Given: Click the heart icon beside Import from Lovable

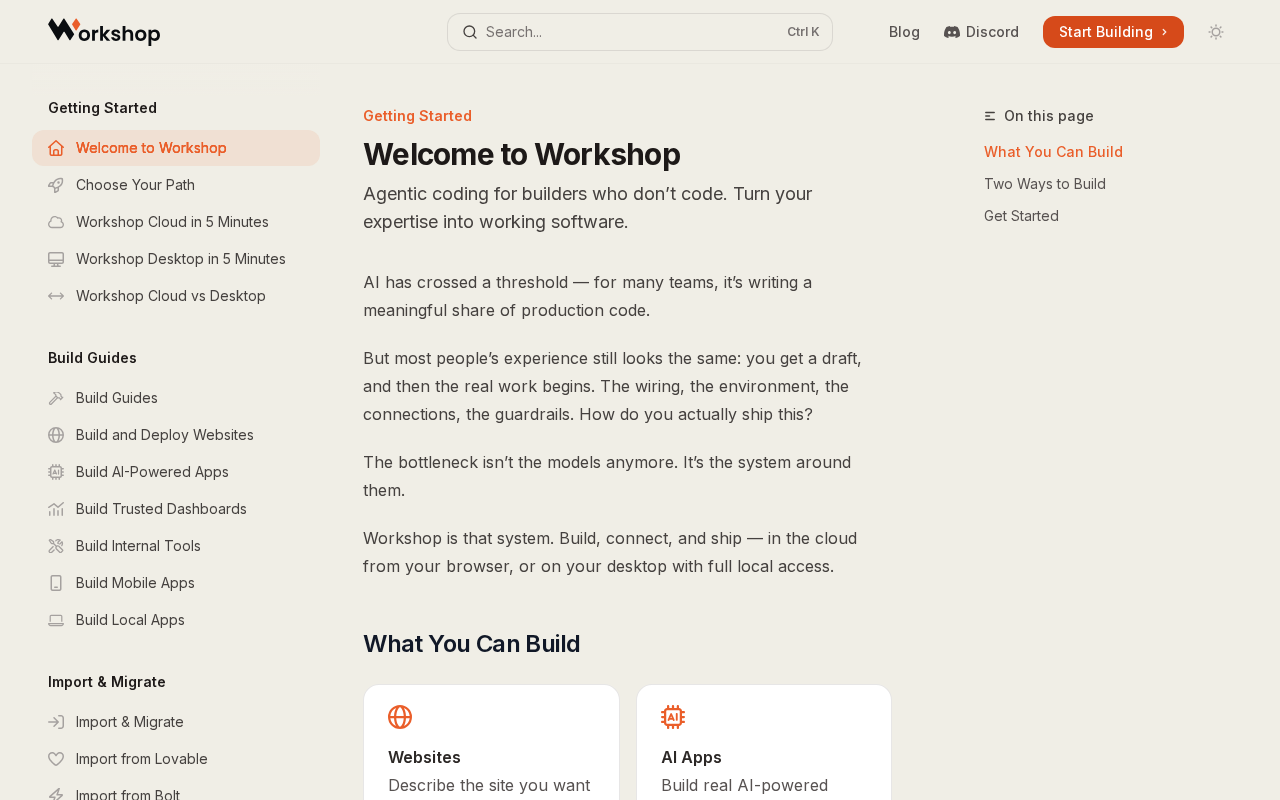Looking at the screenshot, I should (x=56, y=759).
